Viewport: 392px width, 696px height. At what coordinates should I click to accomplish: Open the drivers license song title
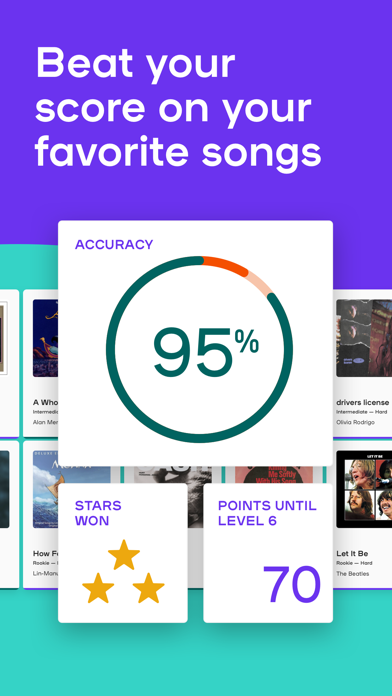click(363, 402)
